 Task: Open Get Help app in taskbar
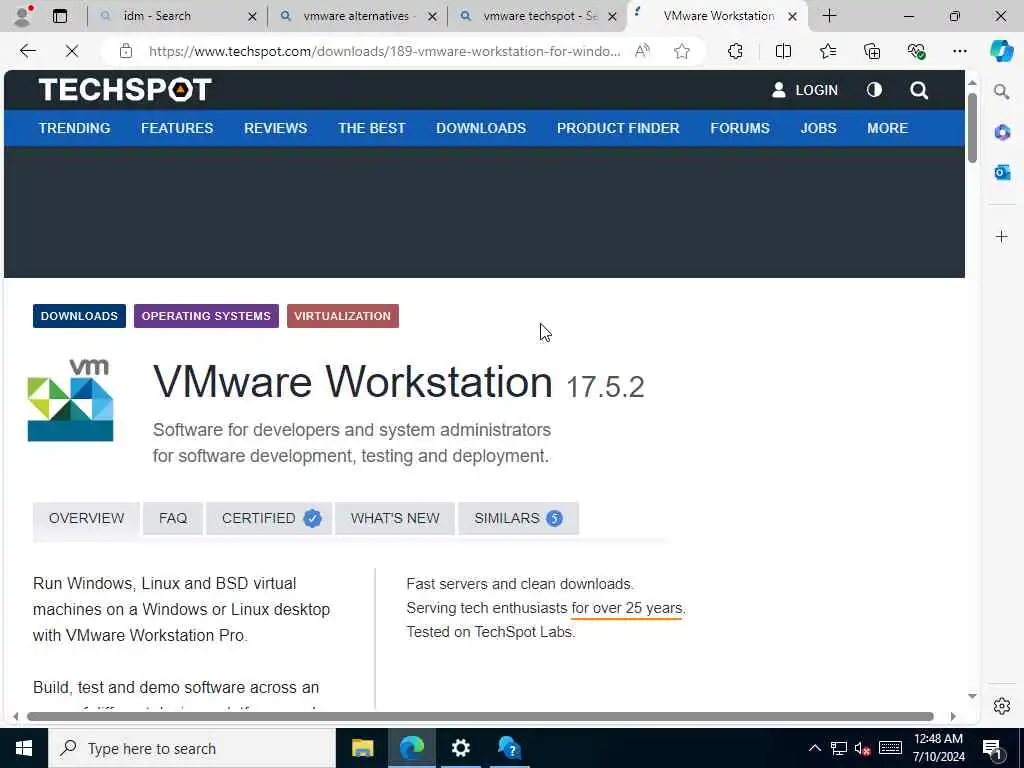[x=509, y=748]
